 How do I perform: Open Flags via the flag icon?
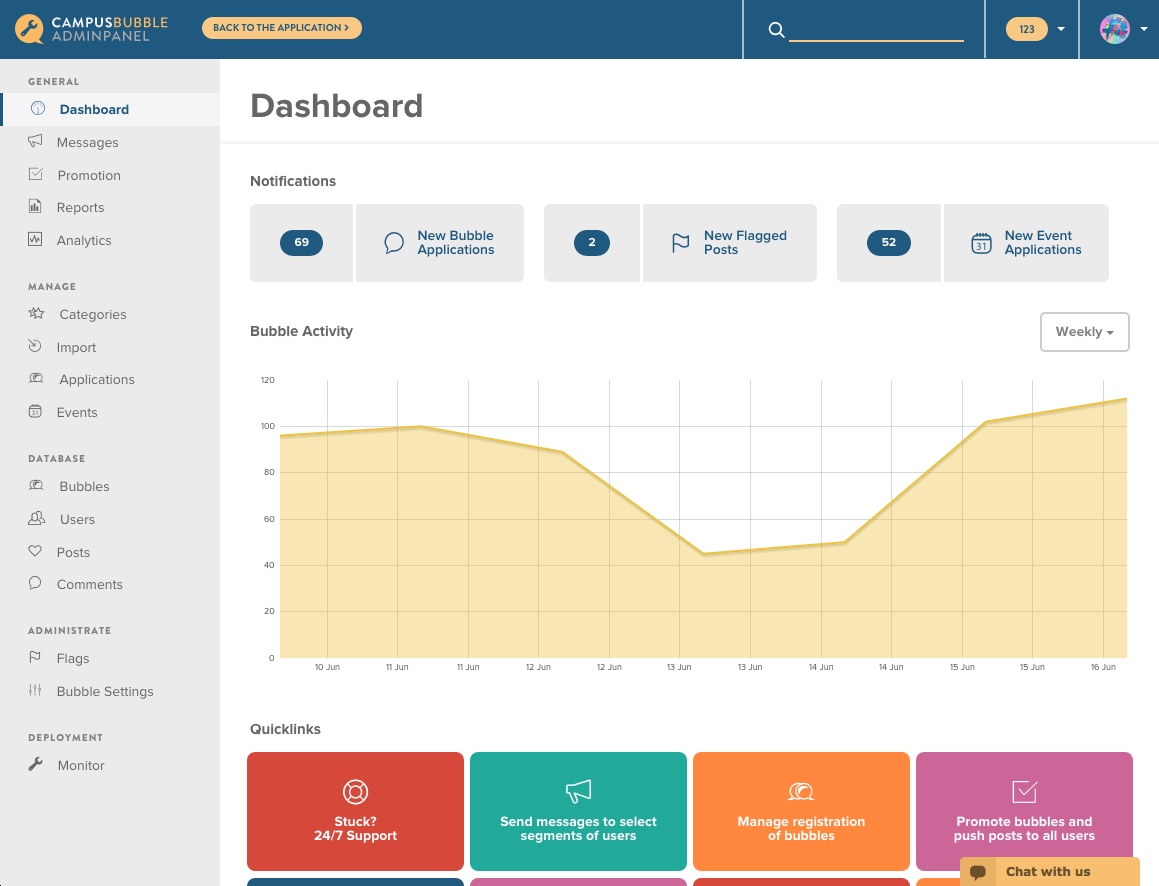tap(35, 658)
